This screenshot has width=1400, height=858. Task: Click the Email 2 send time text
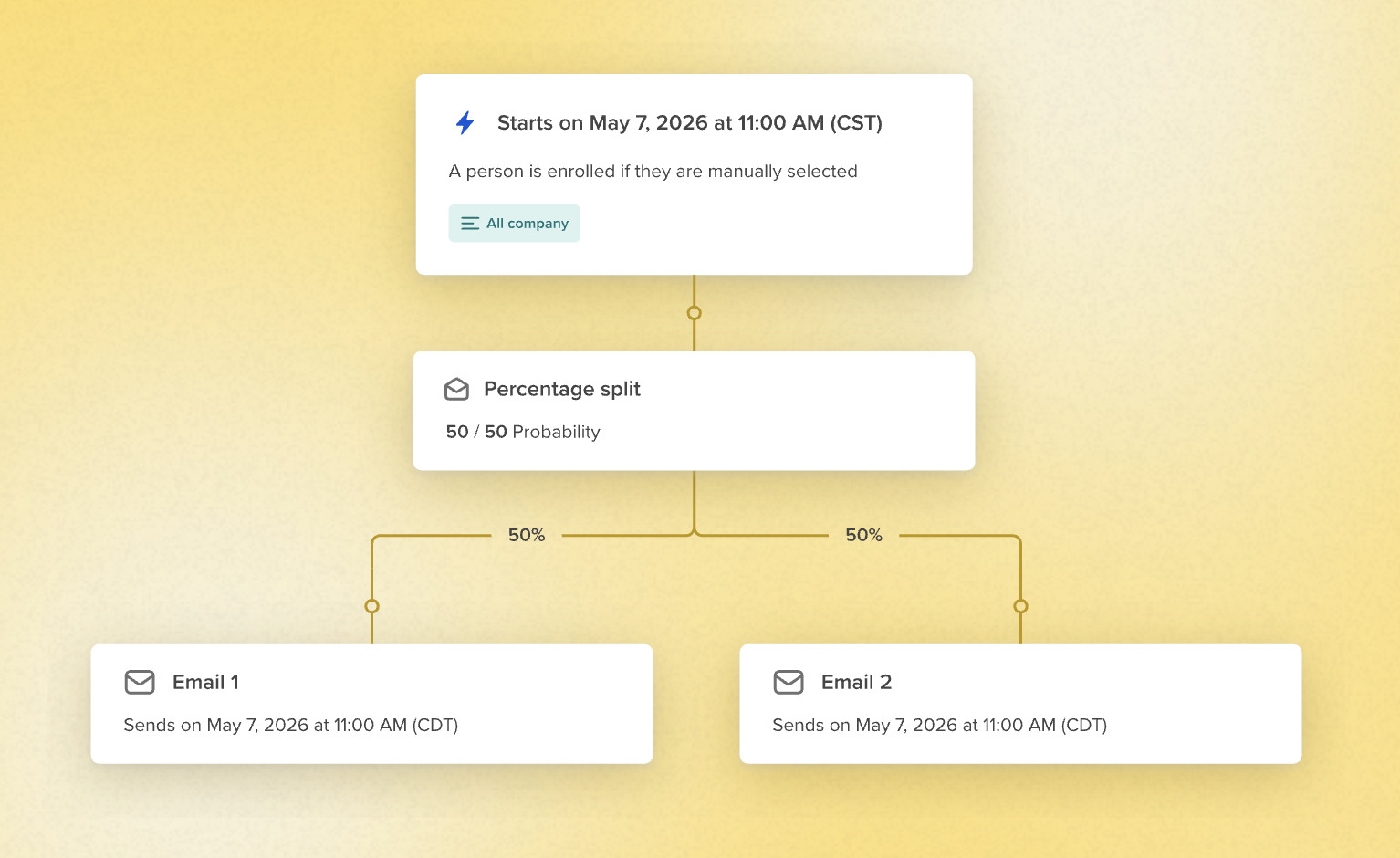pyautogui.click(x=940, y=726)
